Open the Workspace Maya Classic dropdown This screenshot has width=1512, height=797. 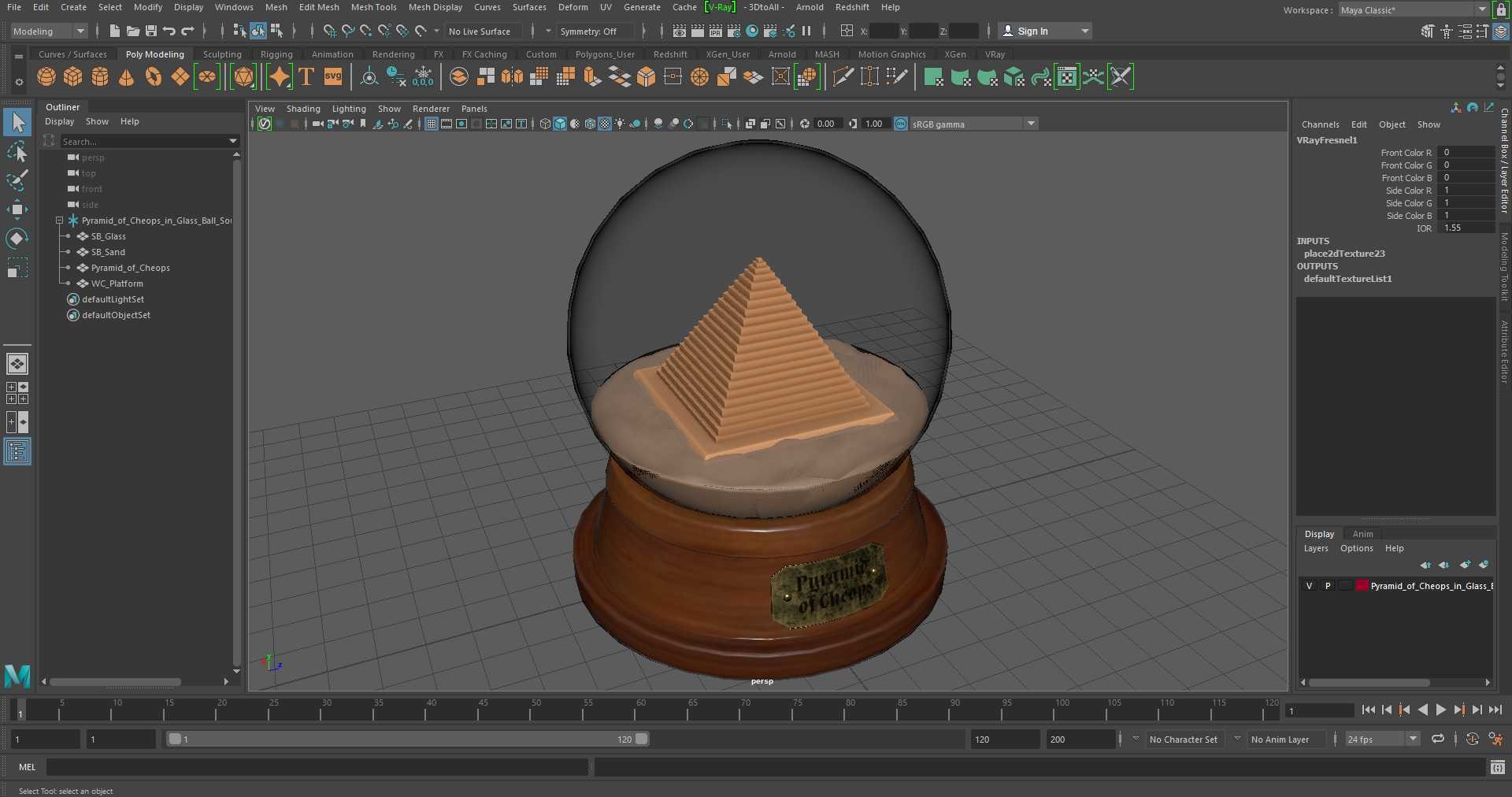pyautogui.click(x=1414, y=9)
